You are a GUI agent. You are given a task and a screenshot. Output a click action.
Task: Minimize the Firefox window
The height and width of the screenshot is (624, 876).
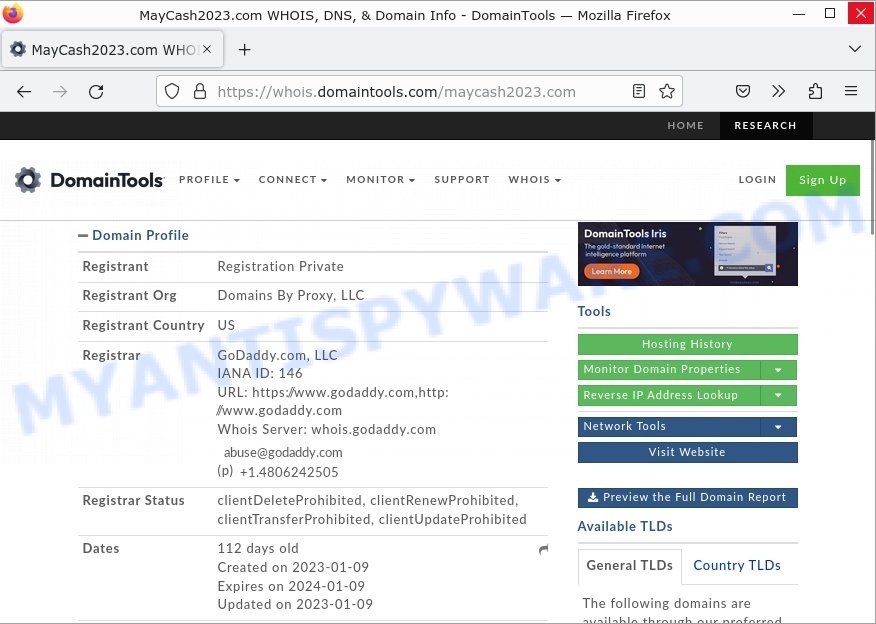coord(799,13)
